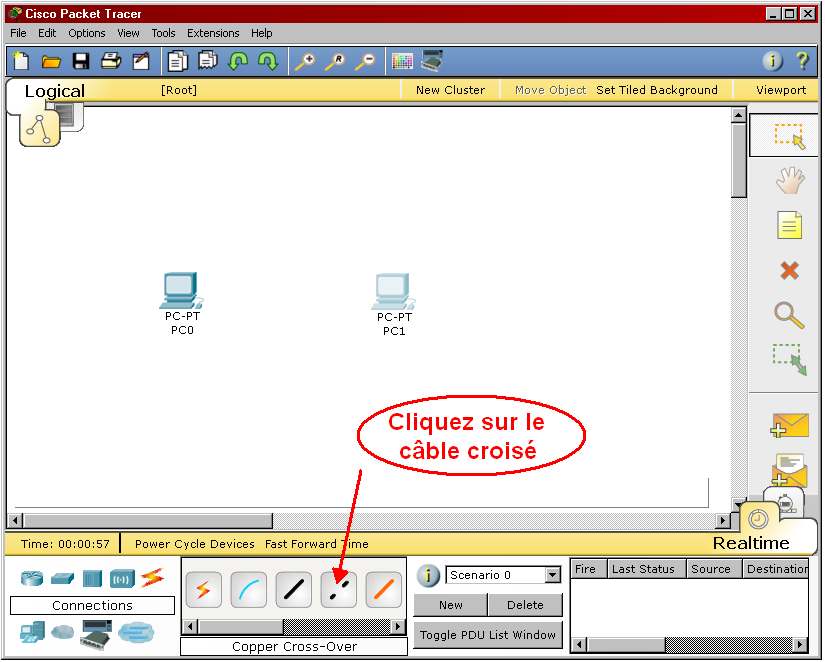Select the Copper Cross-Over cable
Screen dimensions: 825x662
(338, 590)
